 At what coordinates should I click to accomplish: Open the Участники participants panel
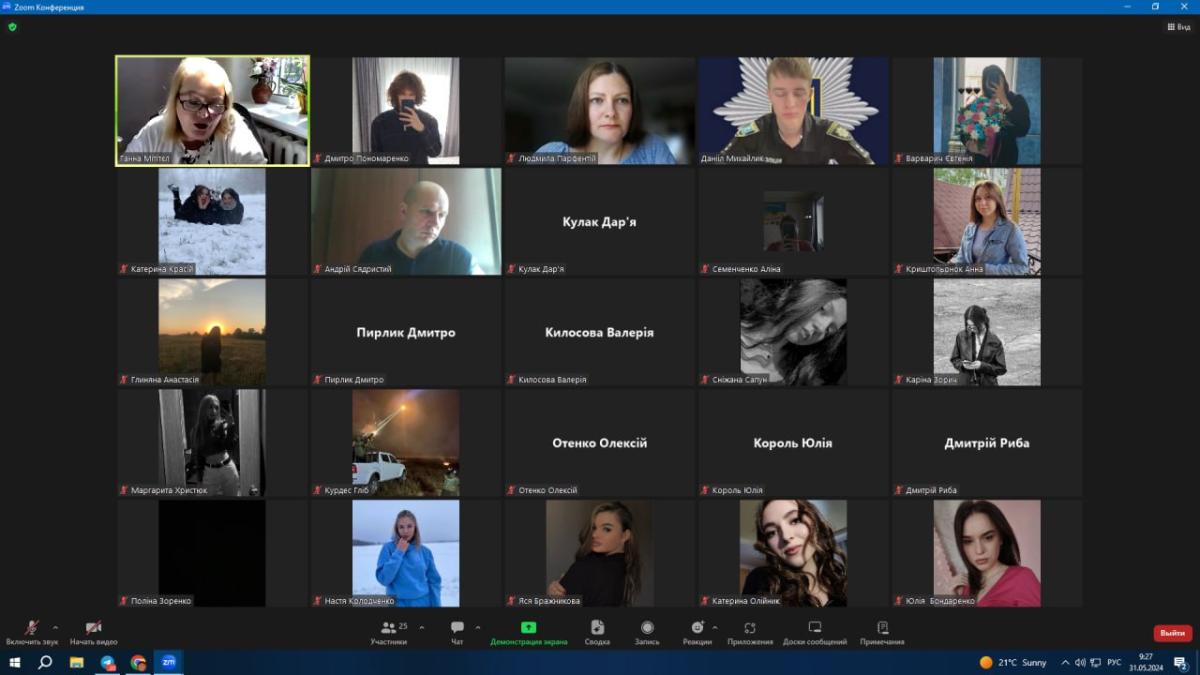click(x=389, y=632)
